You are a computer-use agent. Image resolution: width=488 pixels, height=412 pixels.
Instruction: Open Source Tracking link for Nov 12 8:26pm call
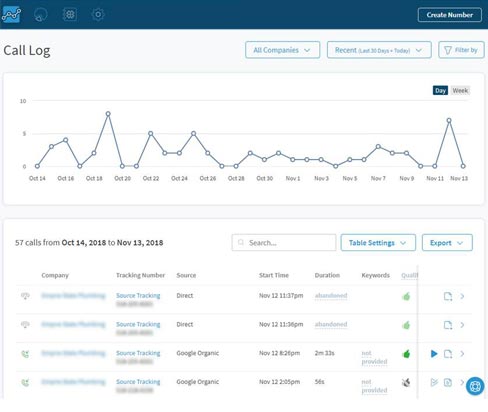click(x=138, y=353)
